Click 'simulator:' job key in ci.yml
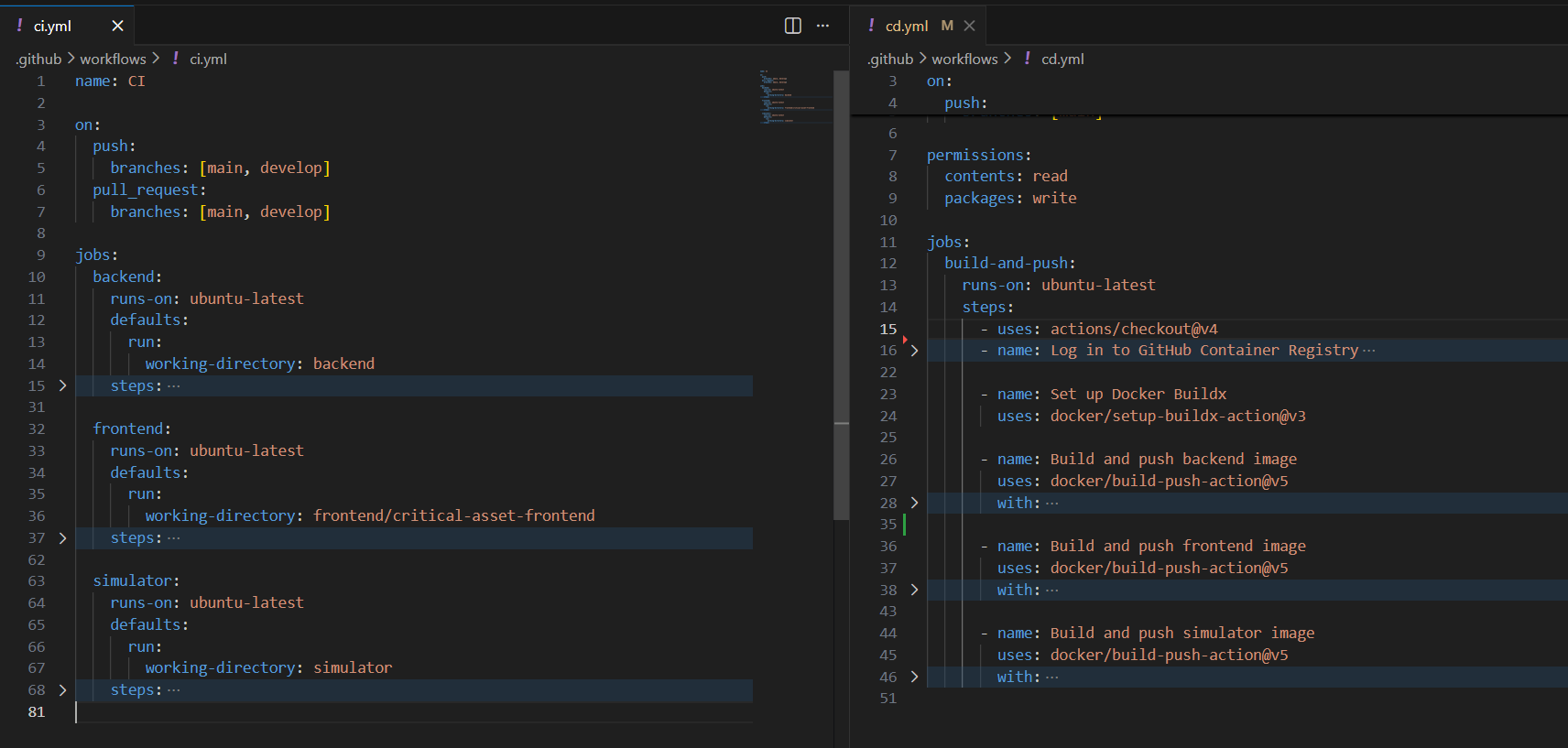The image size is (1568, 748). (136, 580)
